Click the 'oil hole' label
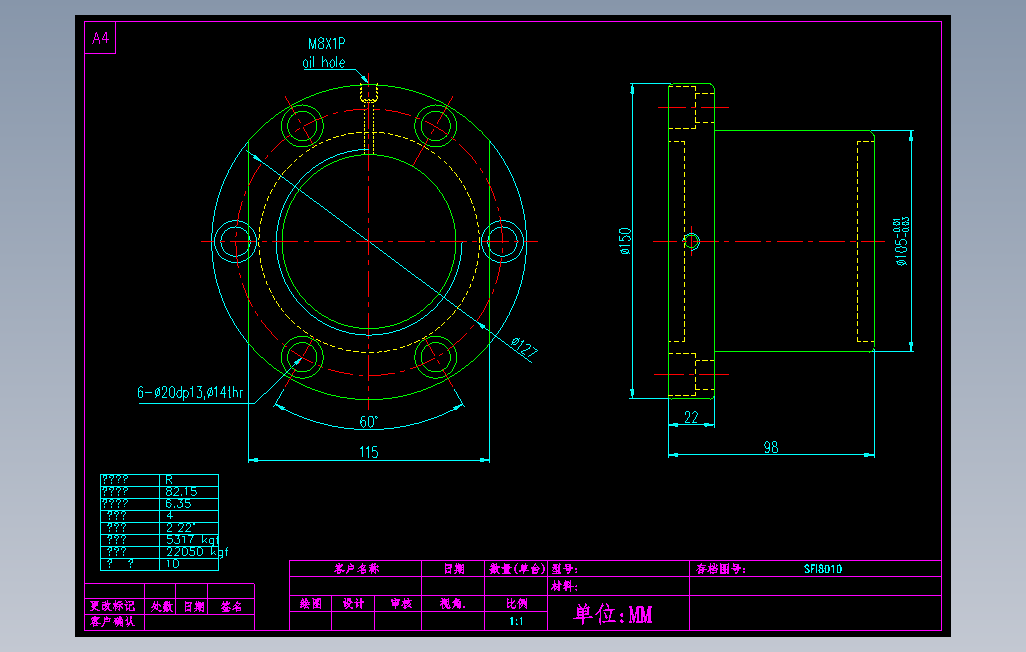 click(x=324, y=62)
